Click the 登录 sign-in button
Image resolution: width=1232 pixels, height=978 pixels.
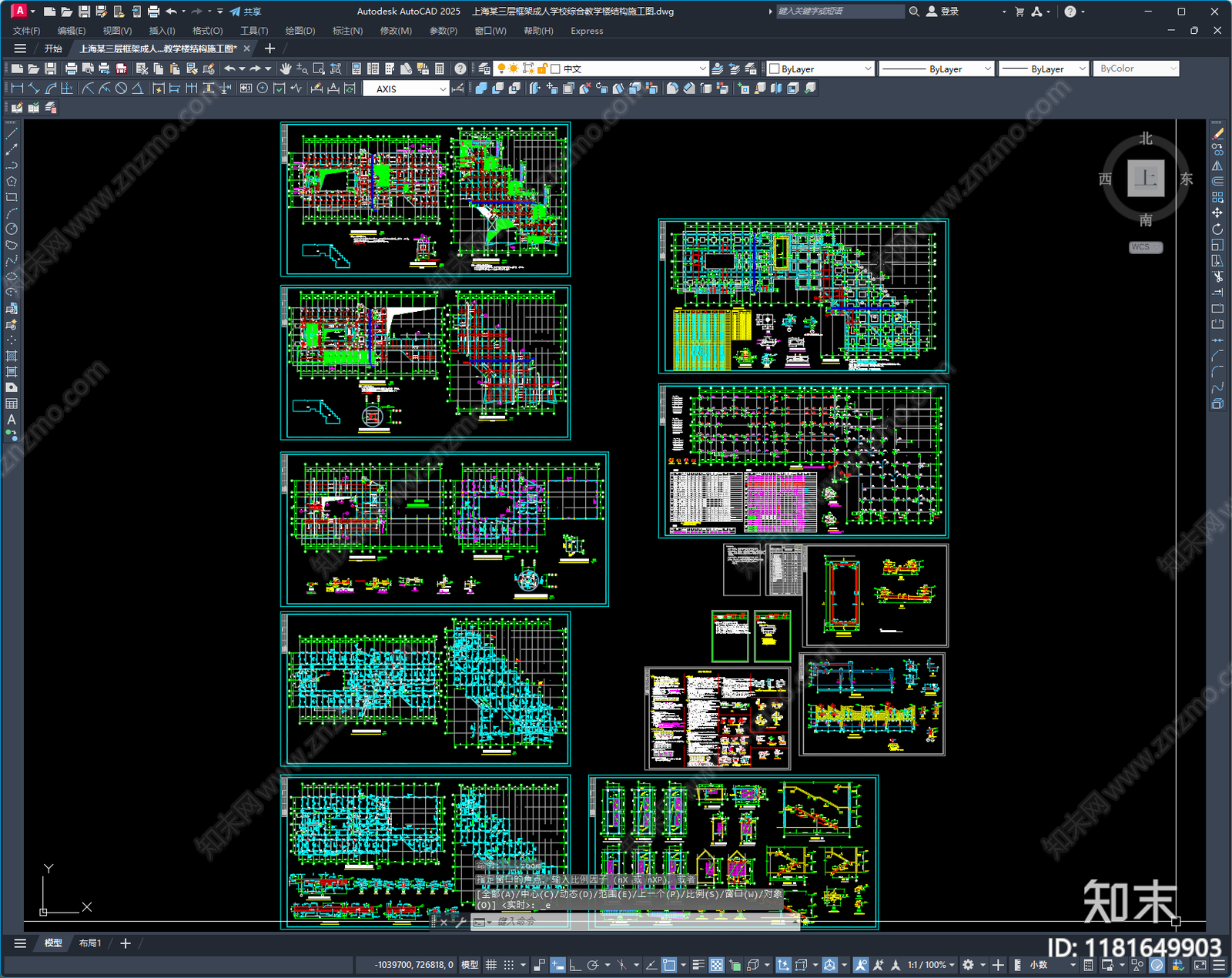(942, 12)
